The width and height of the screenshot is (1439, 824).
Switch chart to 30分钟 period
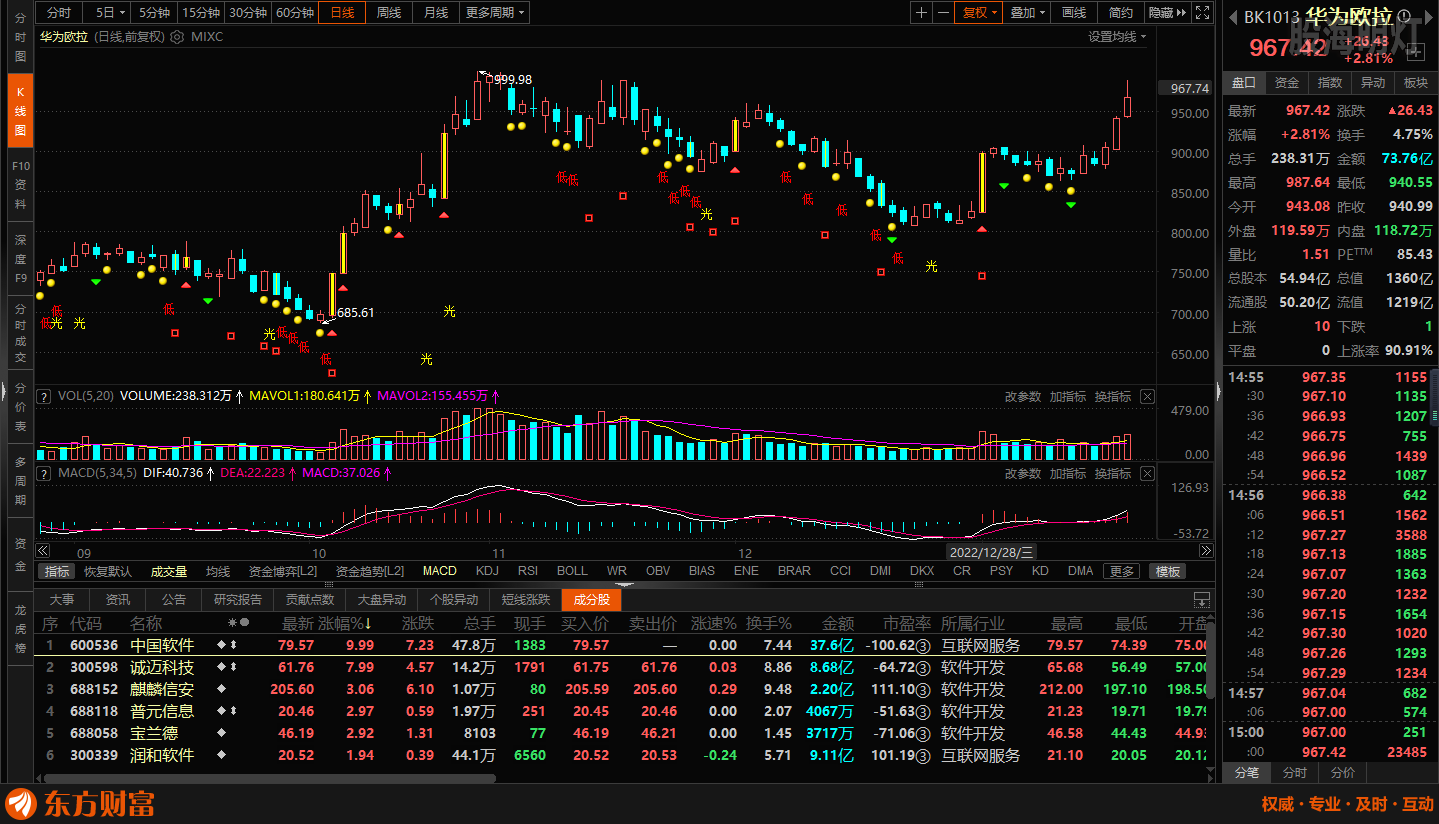(247, 13)
